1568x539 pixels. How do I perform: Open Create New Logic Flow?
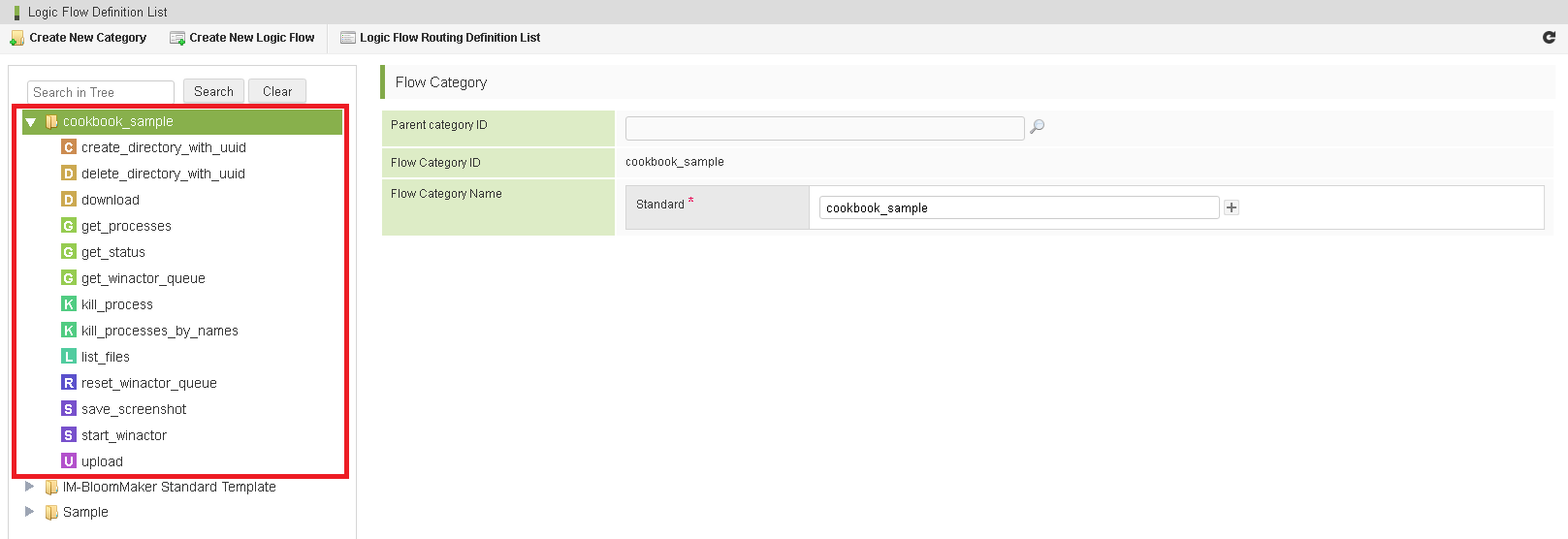click(242, 38)
